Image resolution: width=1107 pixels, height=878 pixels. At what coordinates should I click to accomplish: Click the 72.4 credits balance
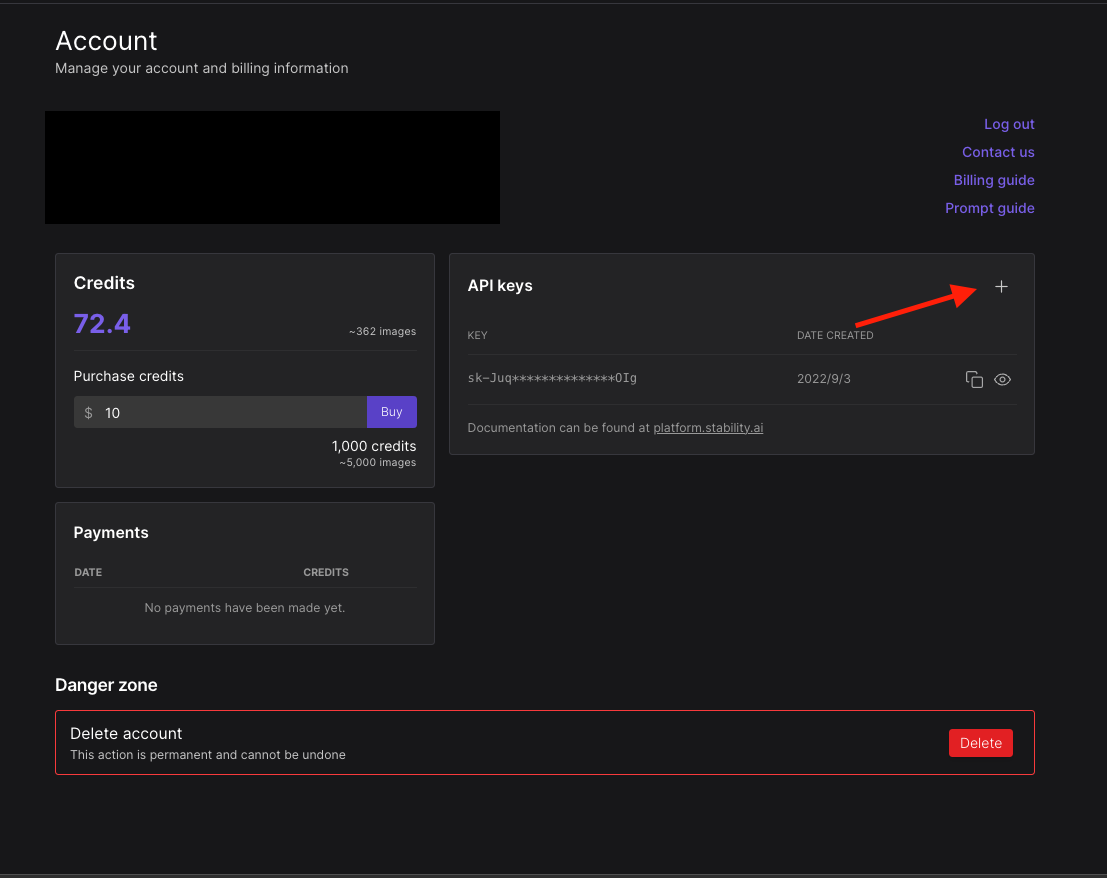pyautogui.click(x=102, y=324)
